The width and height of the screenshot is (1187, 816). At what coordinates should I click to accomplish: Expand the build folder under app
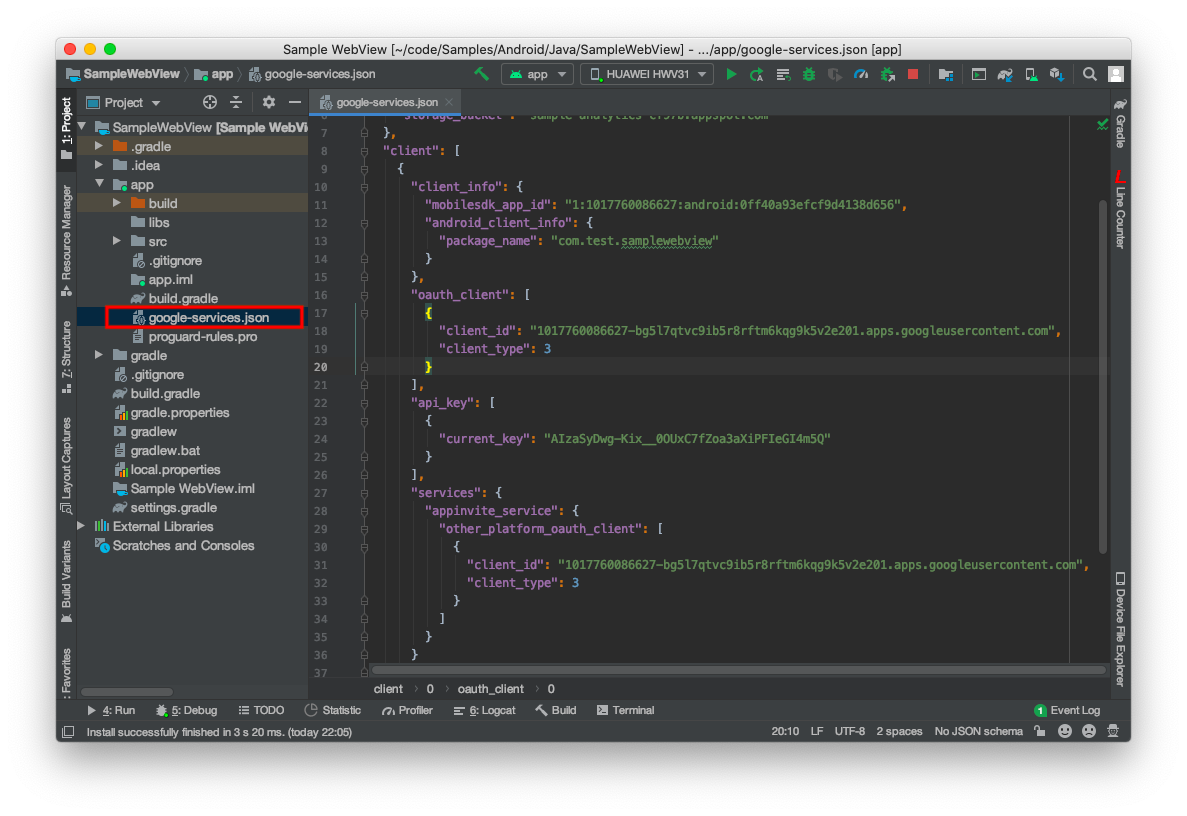pyautogui.click(x=117, y=202)
